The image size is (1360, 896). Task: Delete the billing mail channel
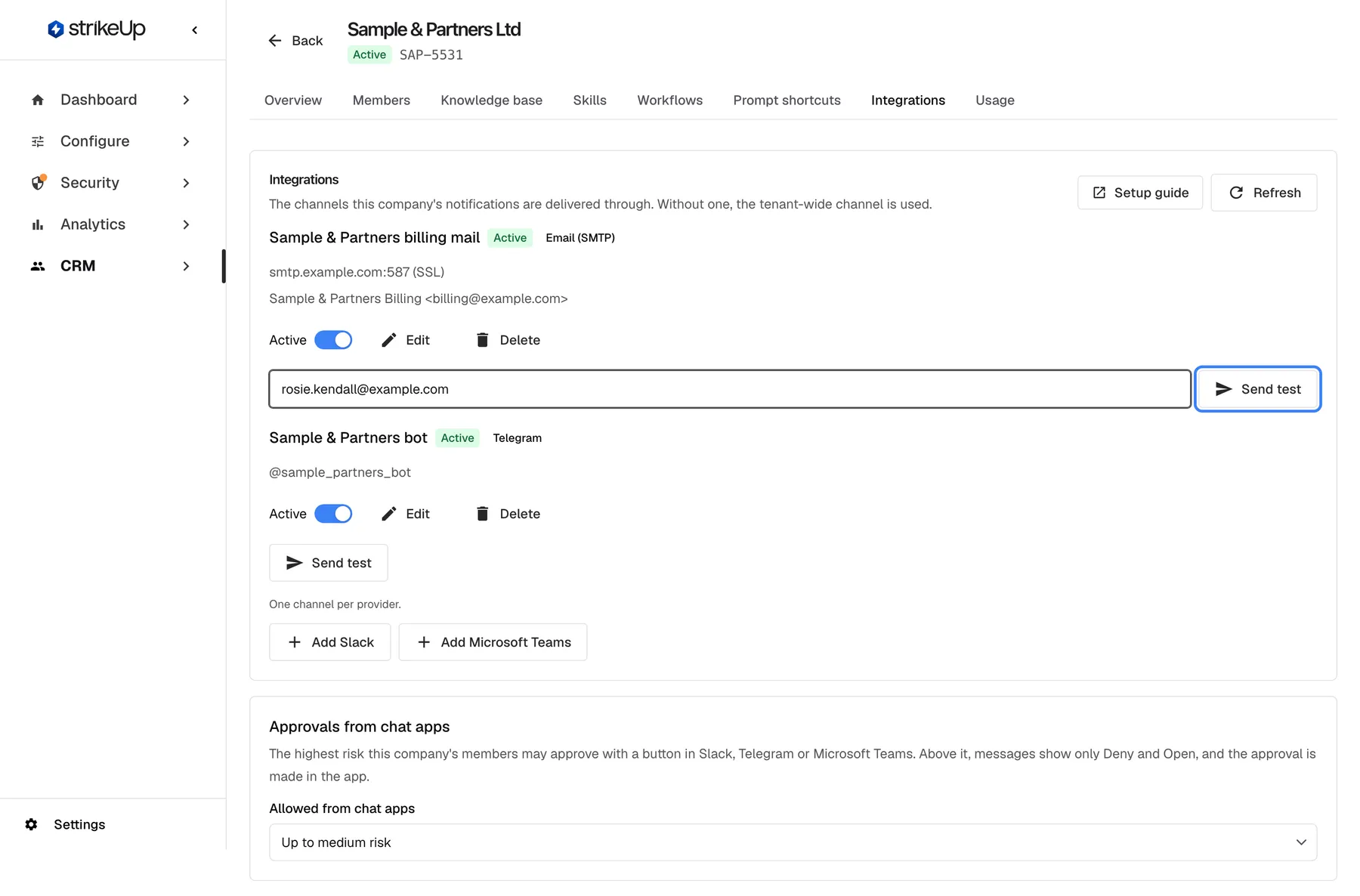click(x=508, y=340)
